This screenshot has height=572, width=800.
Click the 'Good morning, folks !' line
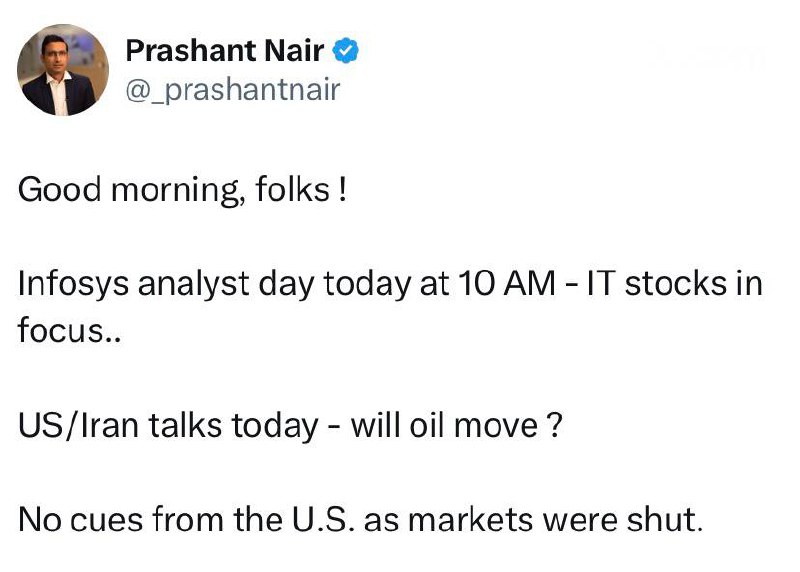pyautogui.click(x=183, y=190)
